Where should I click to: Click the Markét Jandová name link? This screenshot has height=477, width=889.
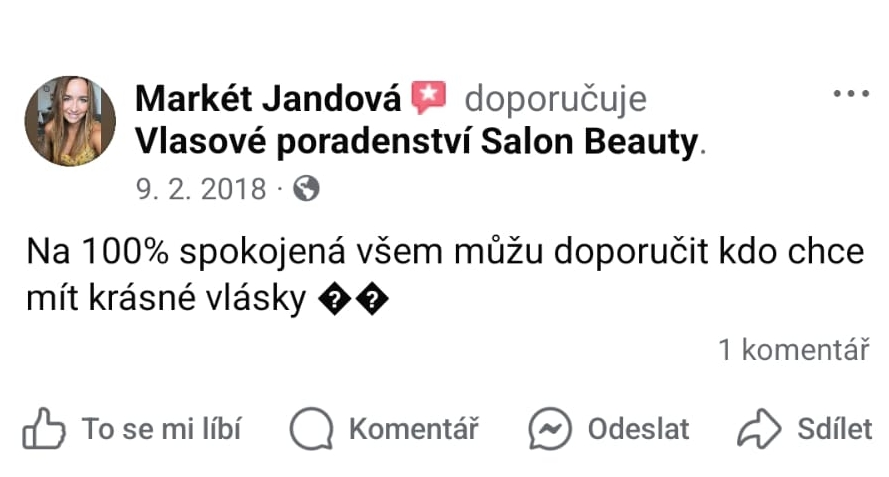268,99
